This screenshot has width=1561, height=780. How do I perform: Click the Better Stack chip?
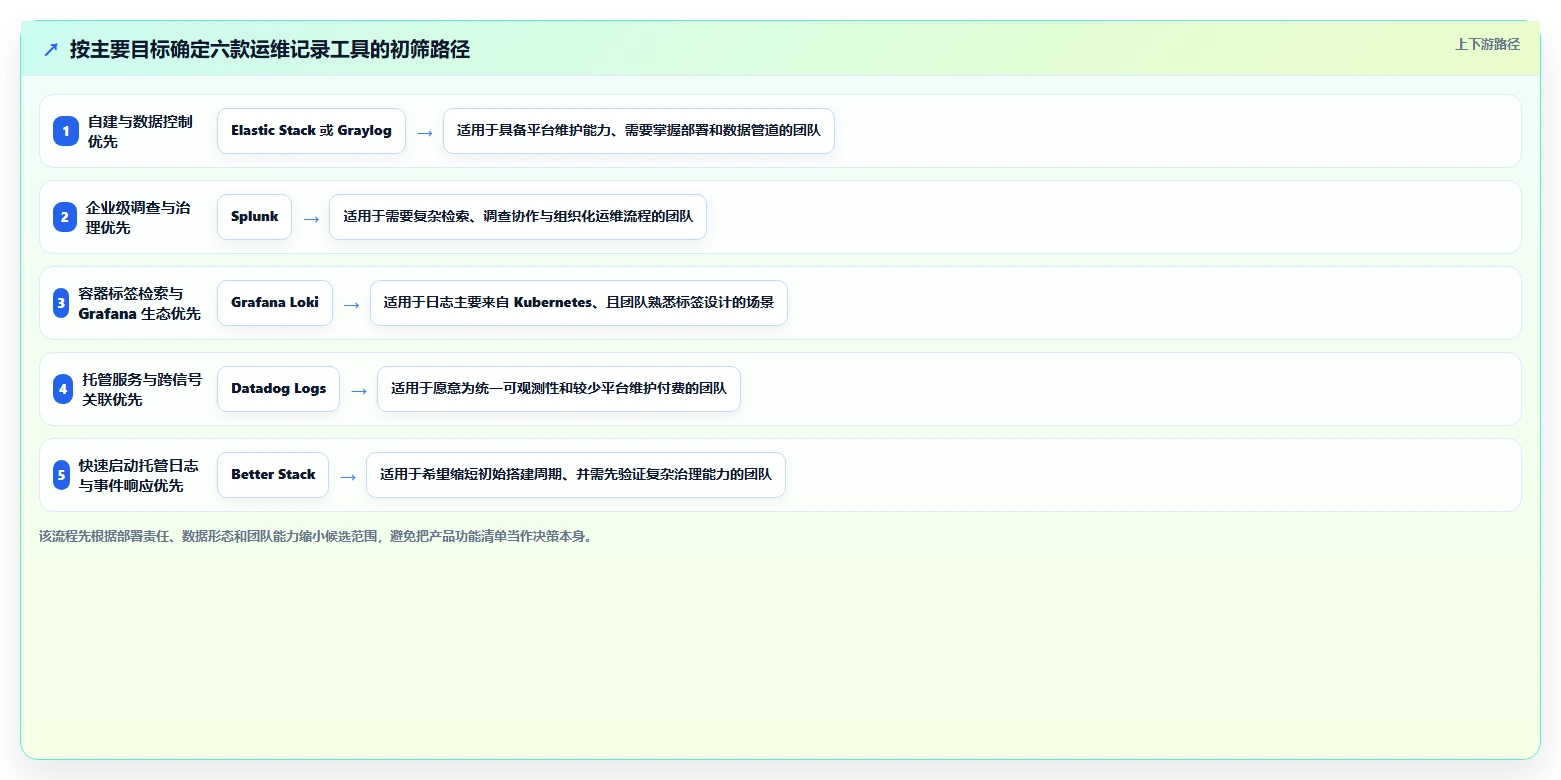point(273,475)
